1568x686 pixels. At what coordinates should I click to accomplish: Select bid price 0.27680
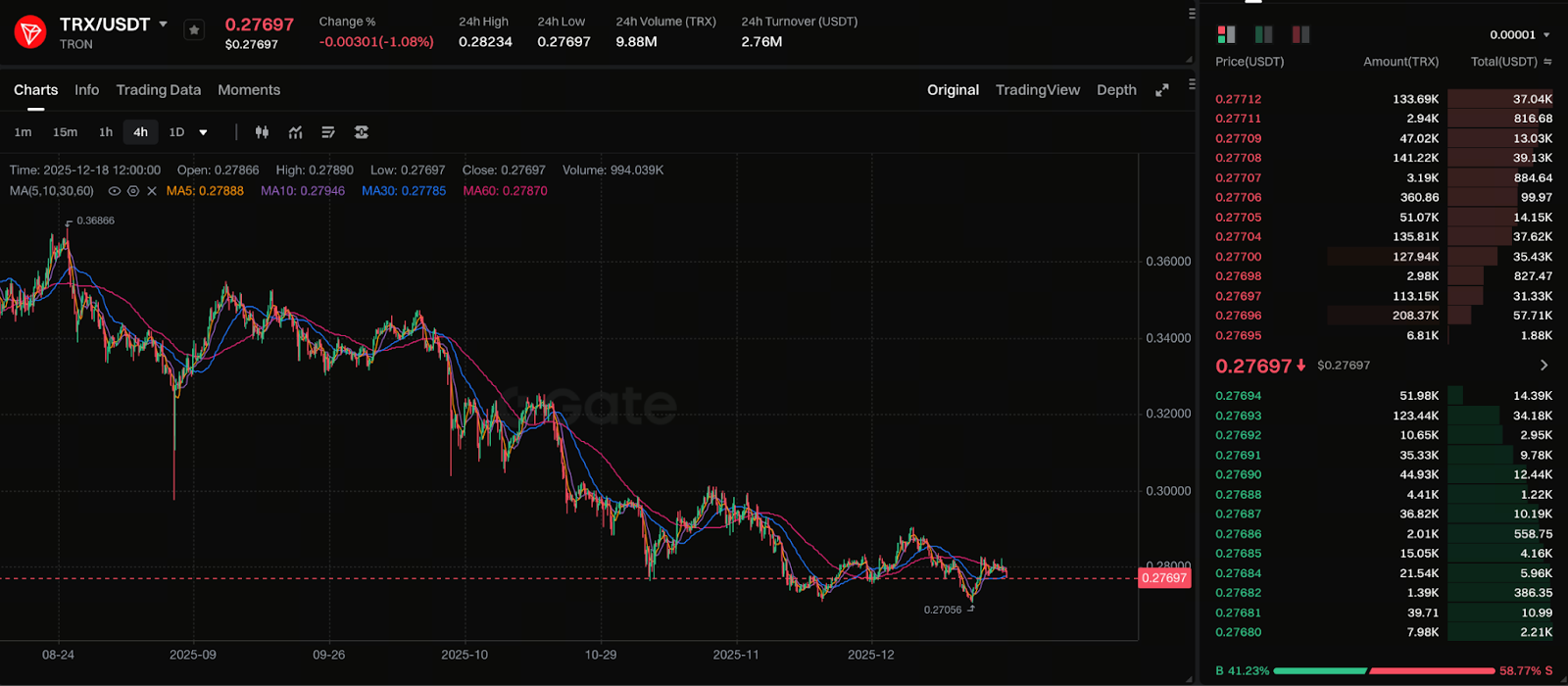(1239, 632)
